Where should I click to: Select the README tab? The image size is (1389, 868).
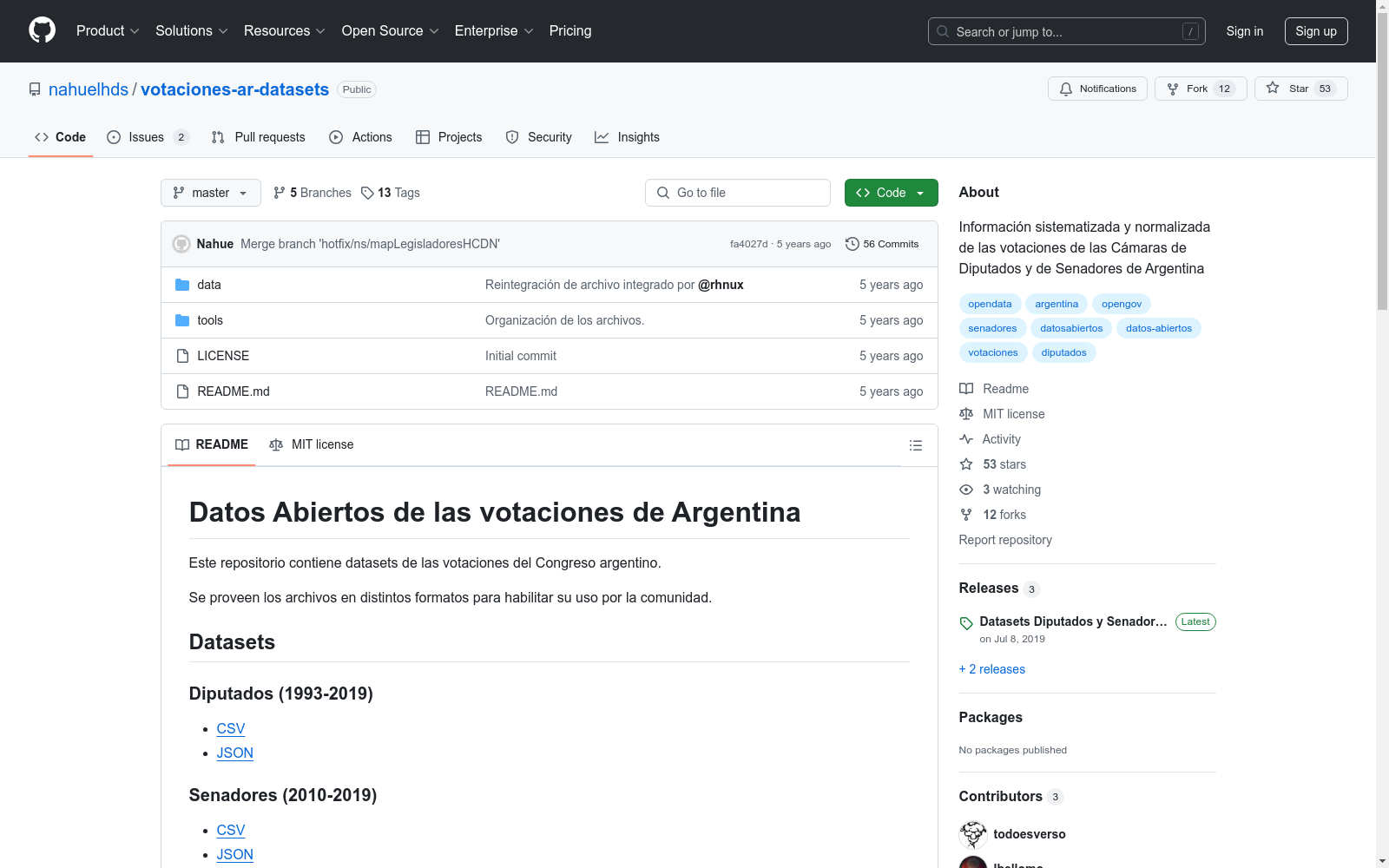click(x=212, y=444)
